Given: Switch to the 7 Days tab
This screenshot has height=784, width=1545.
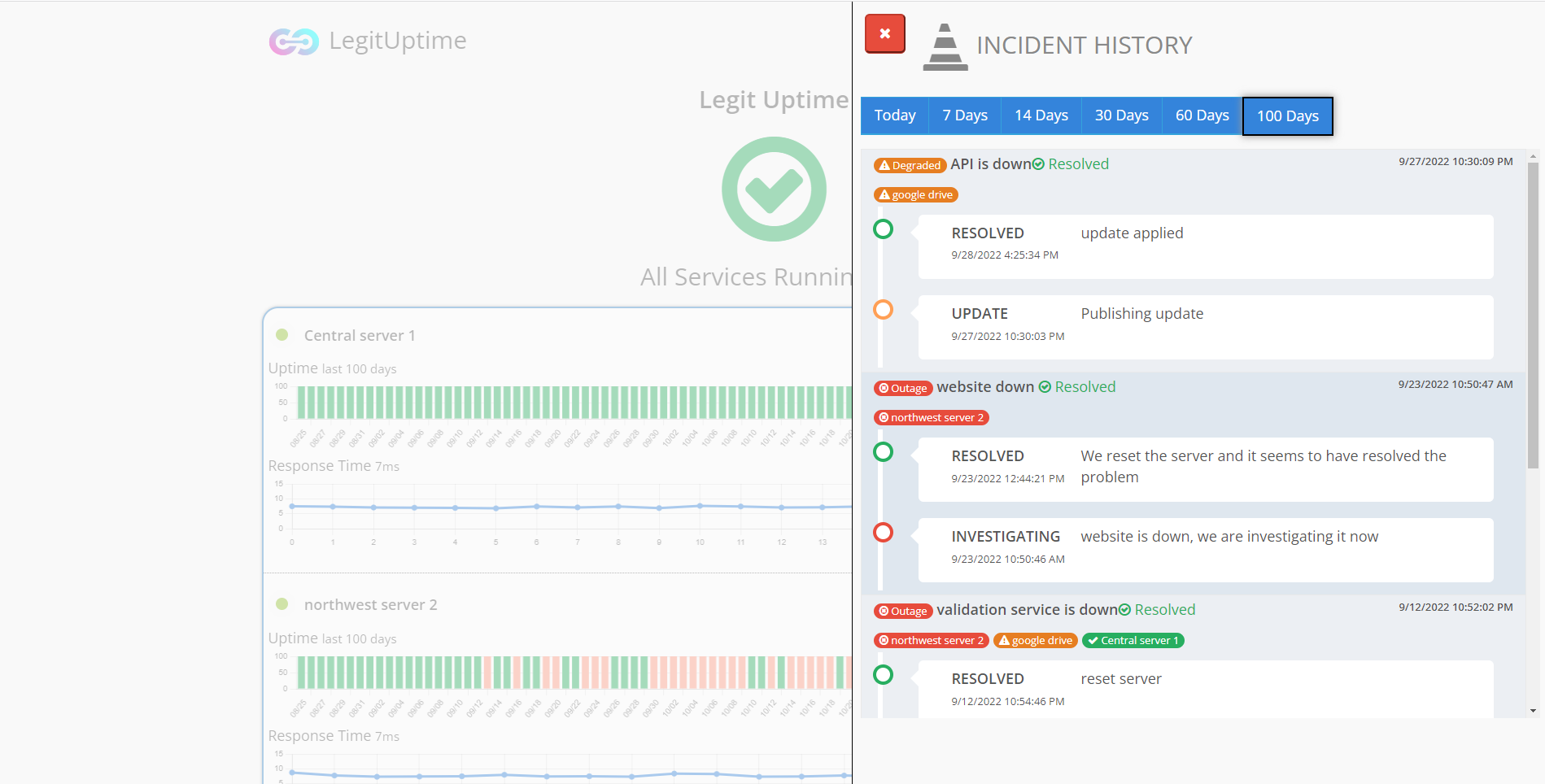Looking at the screenshot, I should point(965,115).
